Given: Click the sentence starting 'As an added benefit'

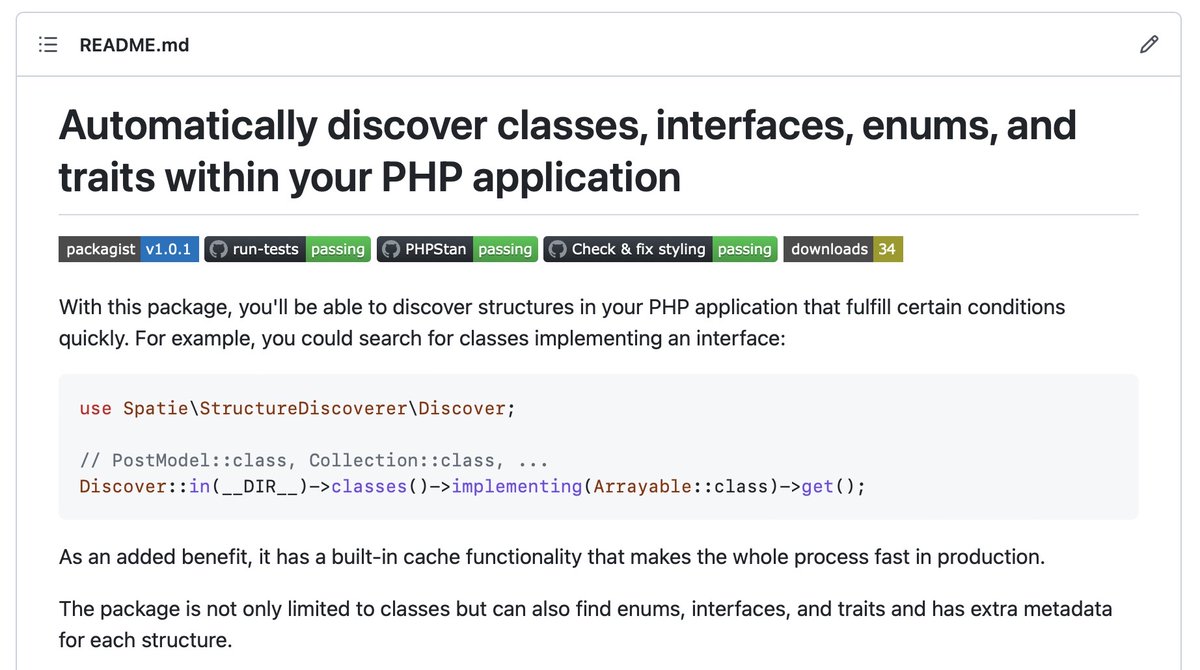Looking at the screenshot, I should (552, 557).
